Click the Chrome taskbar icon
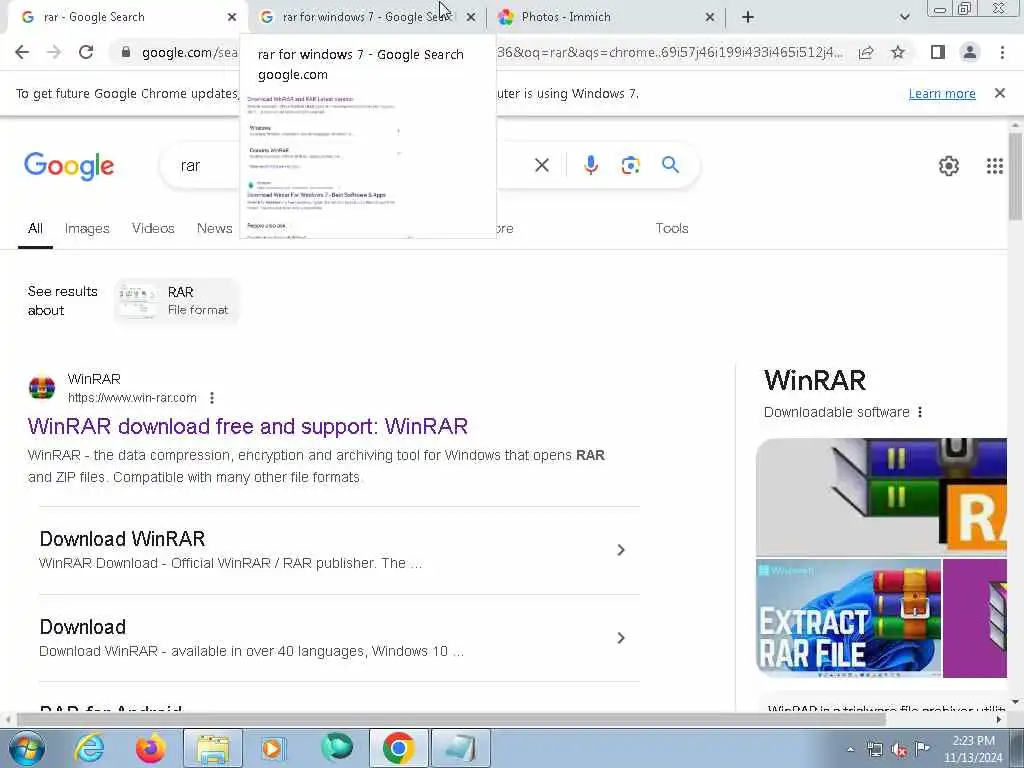 coord(399,748)
